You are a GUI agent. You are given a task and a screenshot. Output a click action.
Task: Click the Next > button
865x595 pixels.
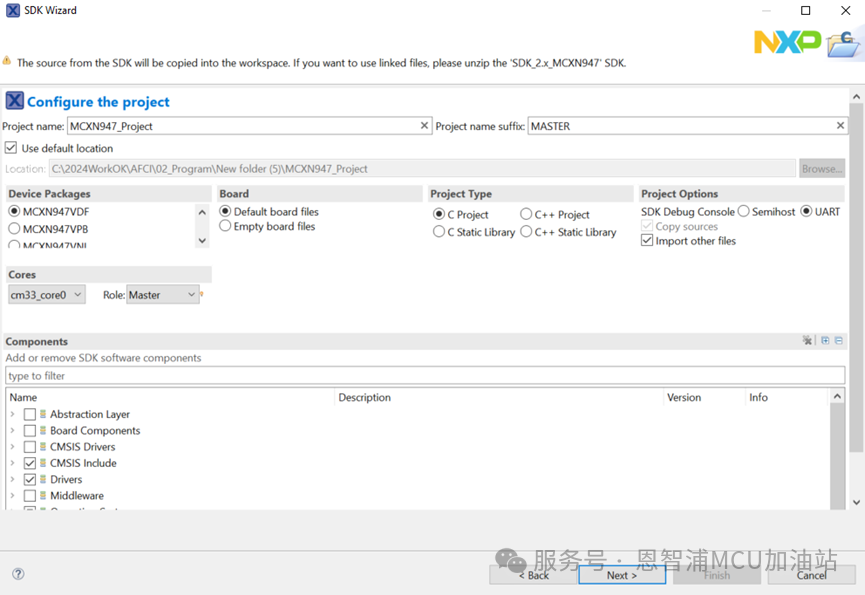(x=622, y=575)
